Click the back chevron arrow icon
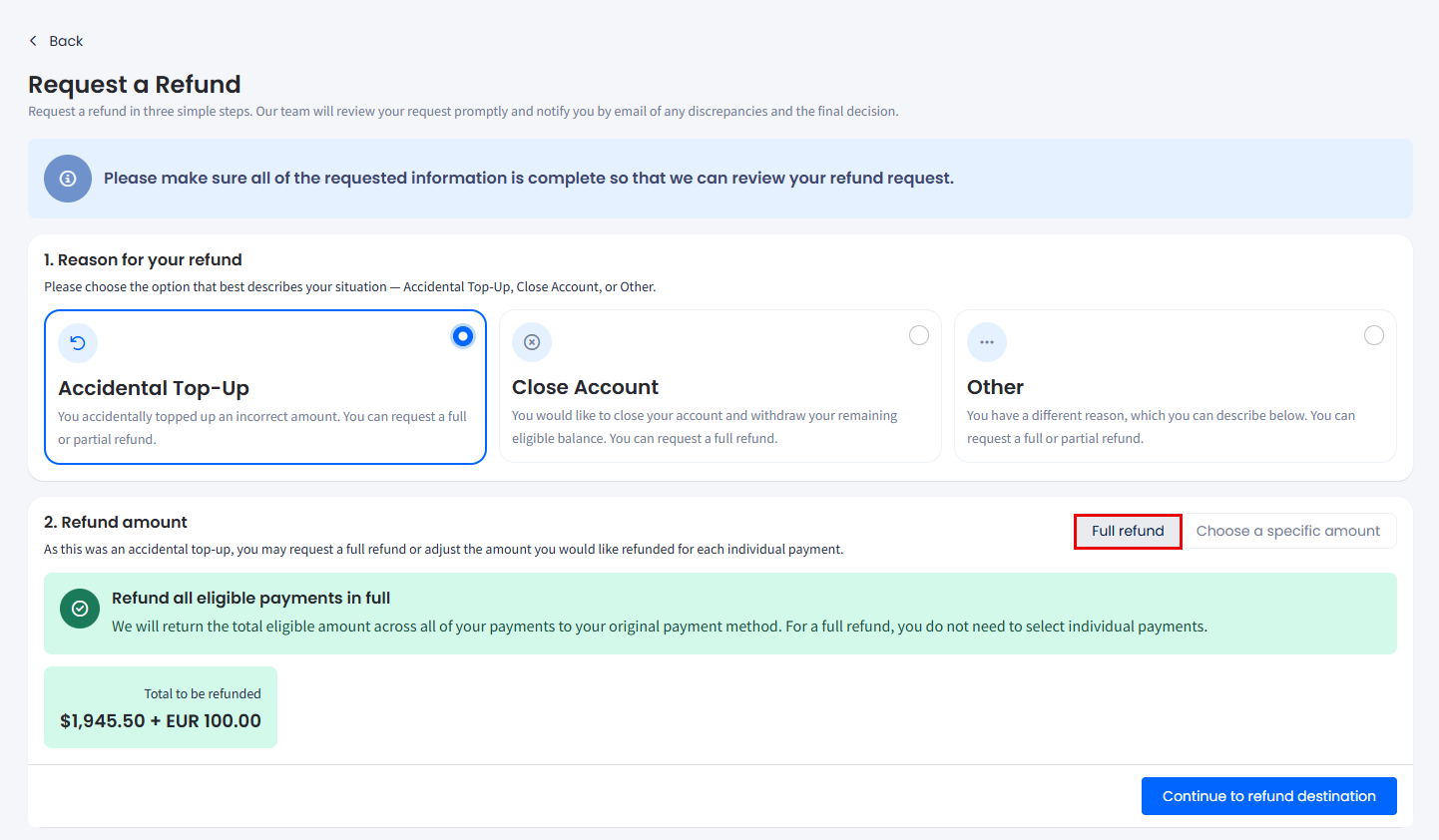Viewport: 1439px width, 840px height. [x=33, y=41]
